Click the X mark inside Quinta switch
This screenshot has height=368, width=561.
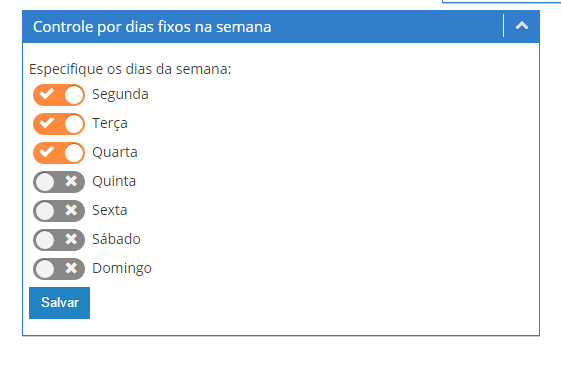click(x=71, y=181)
